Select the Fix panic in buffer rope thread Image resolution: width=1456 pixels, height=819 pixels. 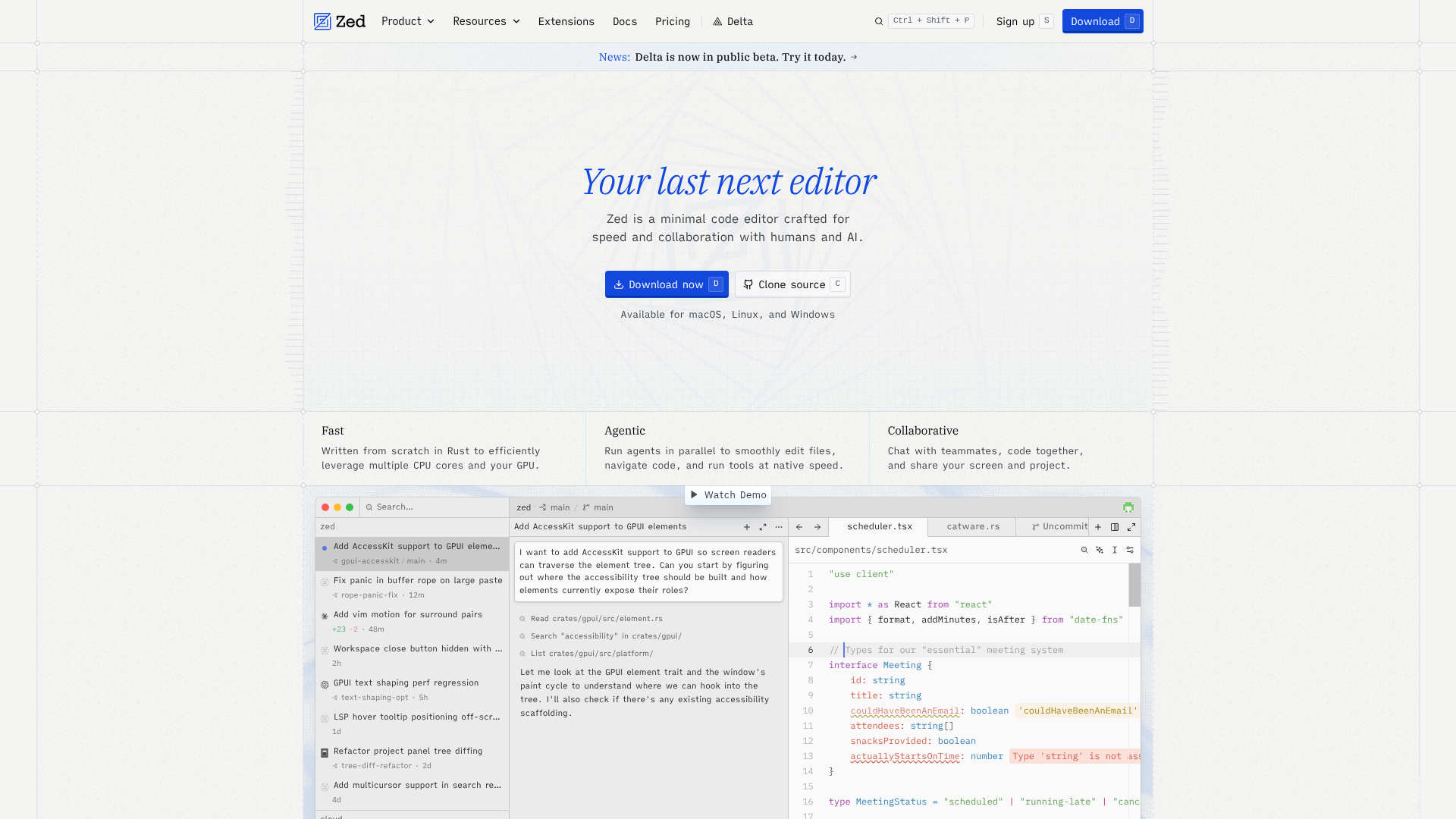click(x=412, y=588)
